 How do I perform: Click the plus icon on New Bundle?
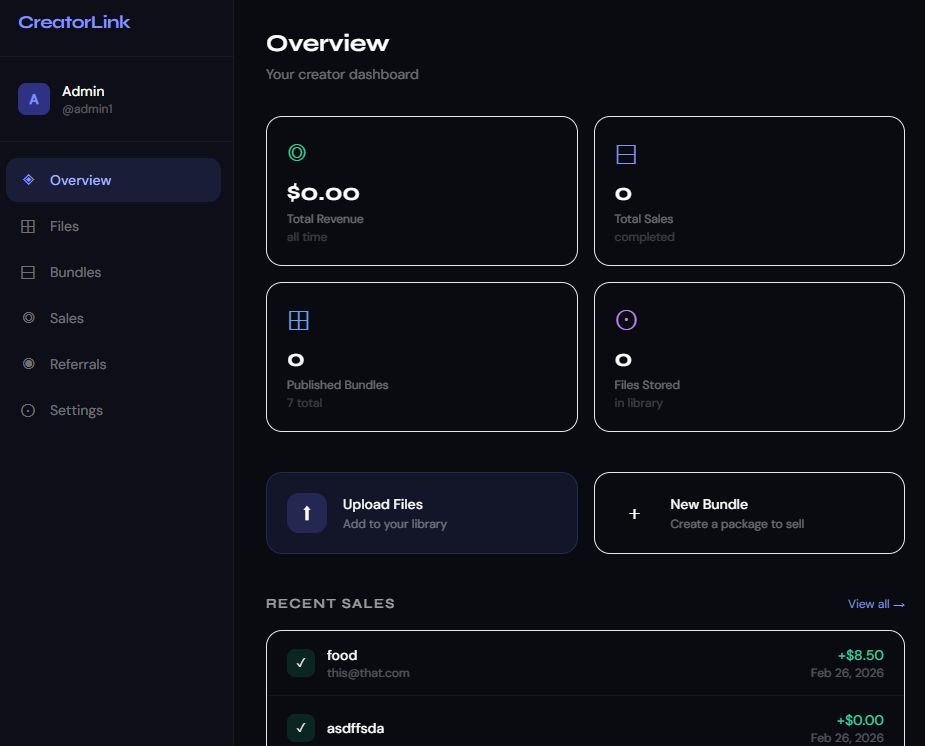[x=634, y=514]
